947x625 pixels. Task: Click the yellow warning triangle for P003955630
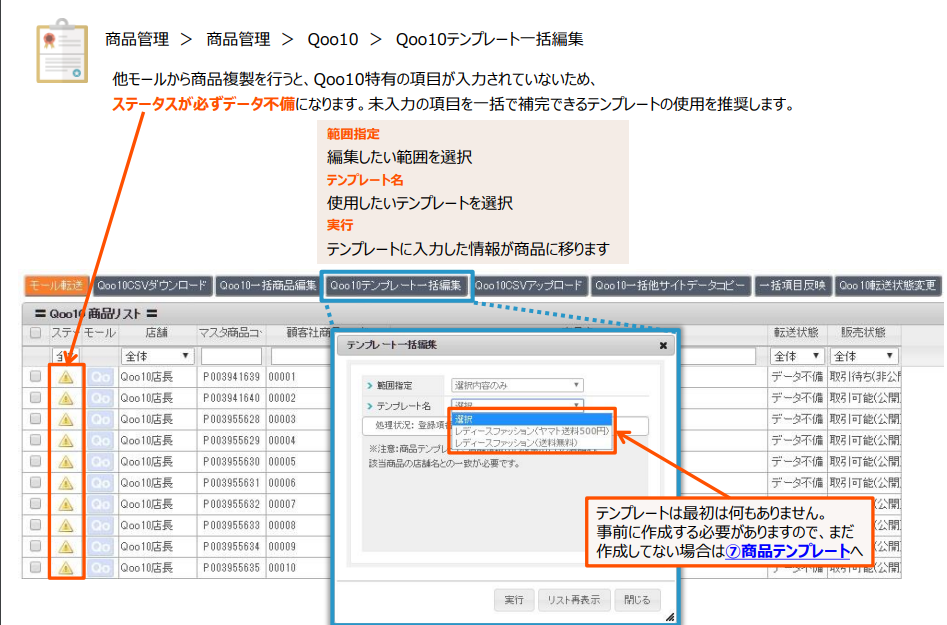66,462
